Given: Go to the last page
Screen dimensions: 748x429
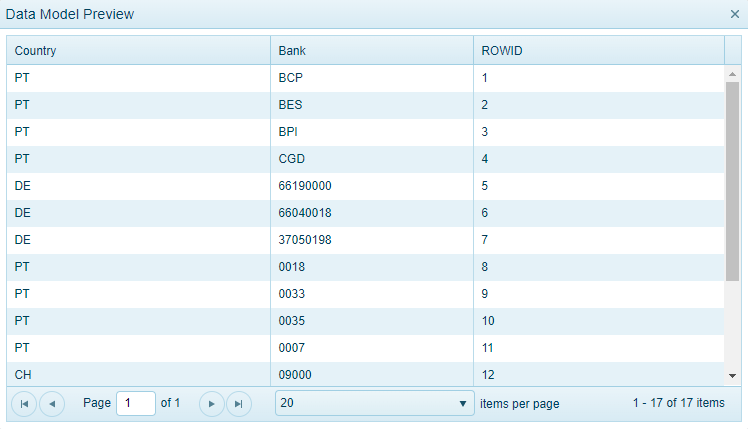Looking at the screenshot, I should [237, 403].
